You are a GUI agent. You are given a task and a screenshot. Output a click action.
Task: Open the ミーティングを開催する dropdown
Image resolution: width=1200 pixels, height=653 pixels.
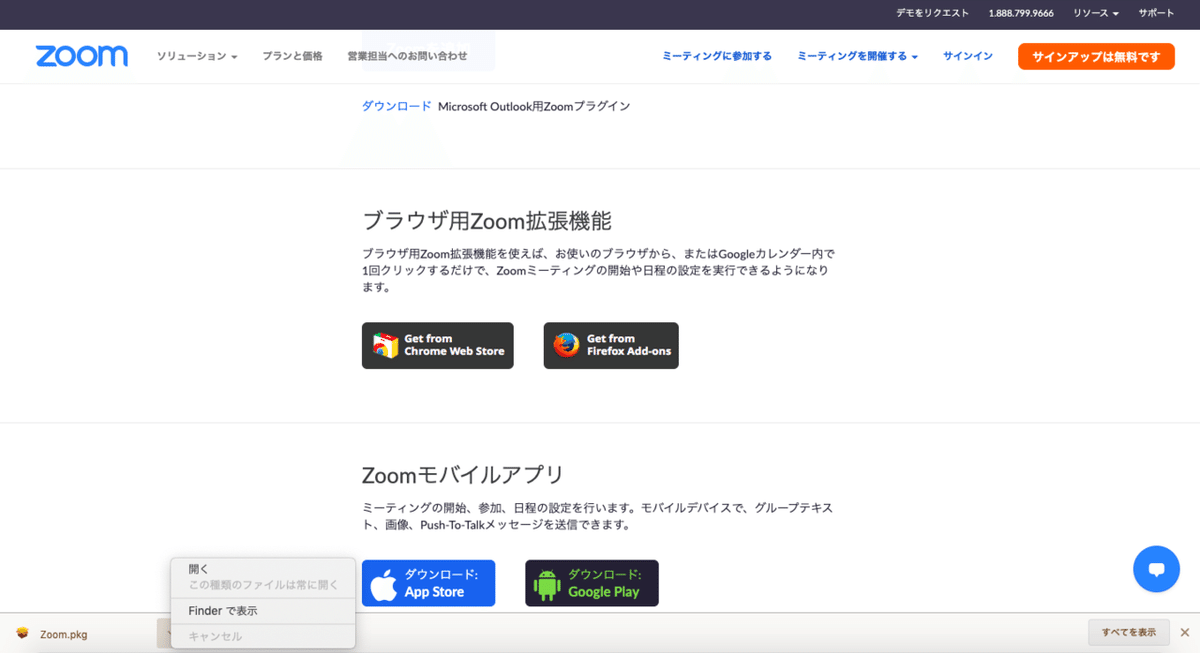(857, 57)
